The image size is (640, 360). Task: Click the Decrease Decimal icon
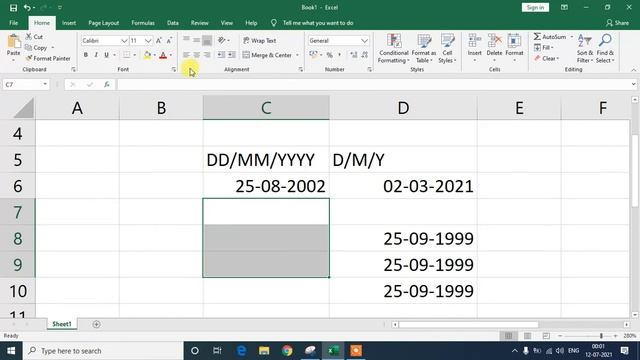tap(364, 55)
